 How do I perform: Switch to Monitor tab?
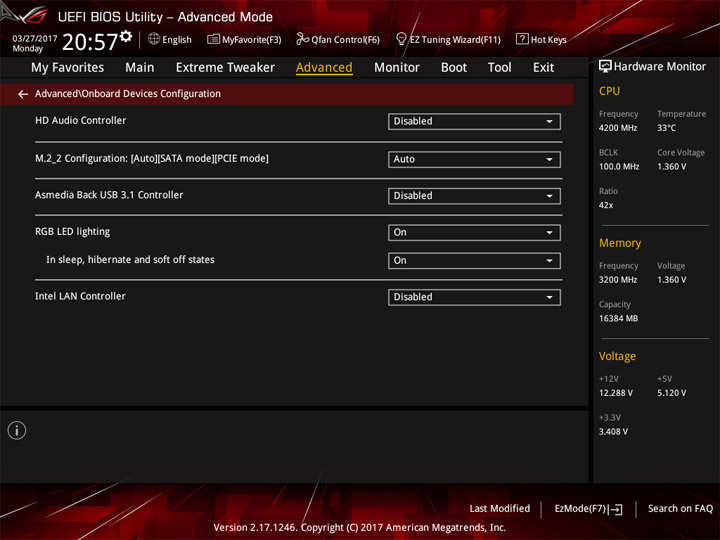[x=397, y=68]
